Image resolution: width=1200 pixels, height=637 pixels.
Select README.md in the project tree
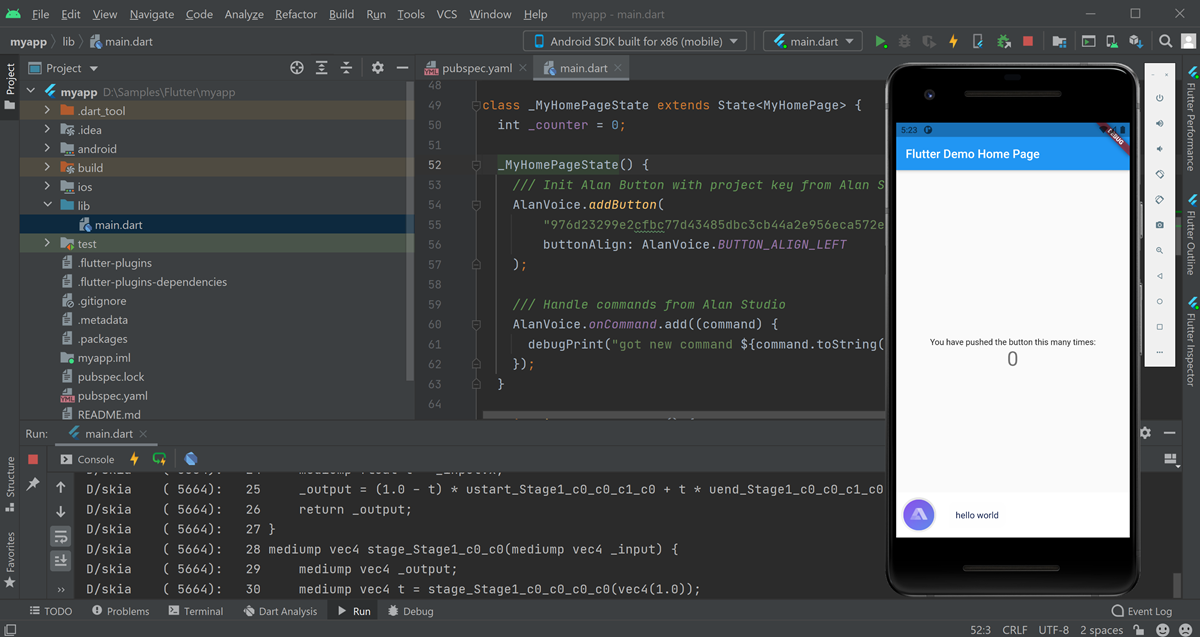[108, 414]
